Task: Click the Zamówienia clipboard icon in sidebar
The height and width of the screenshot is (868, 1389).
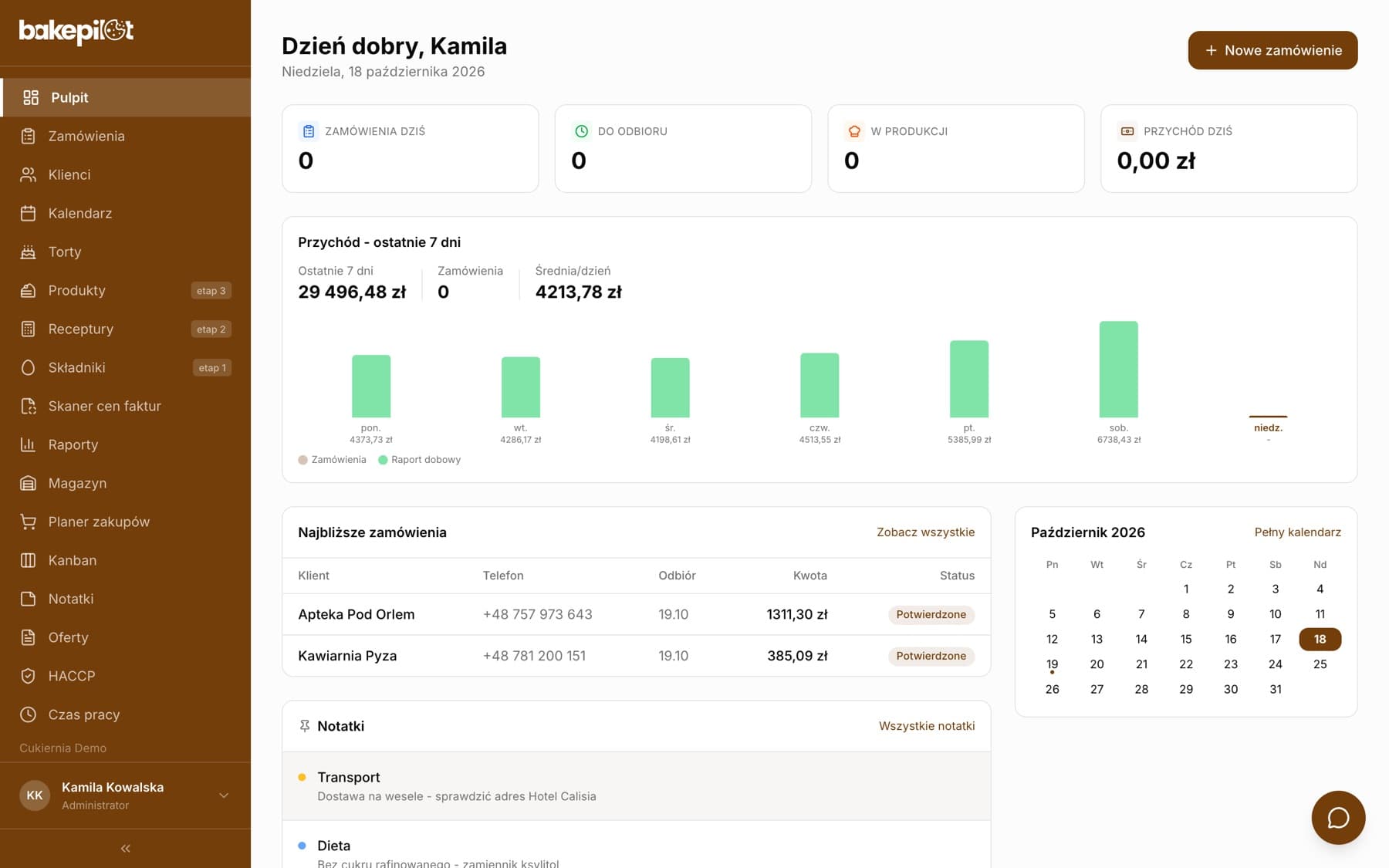Action: 29,136
